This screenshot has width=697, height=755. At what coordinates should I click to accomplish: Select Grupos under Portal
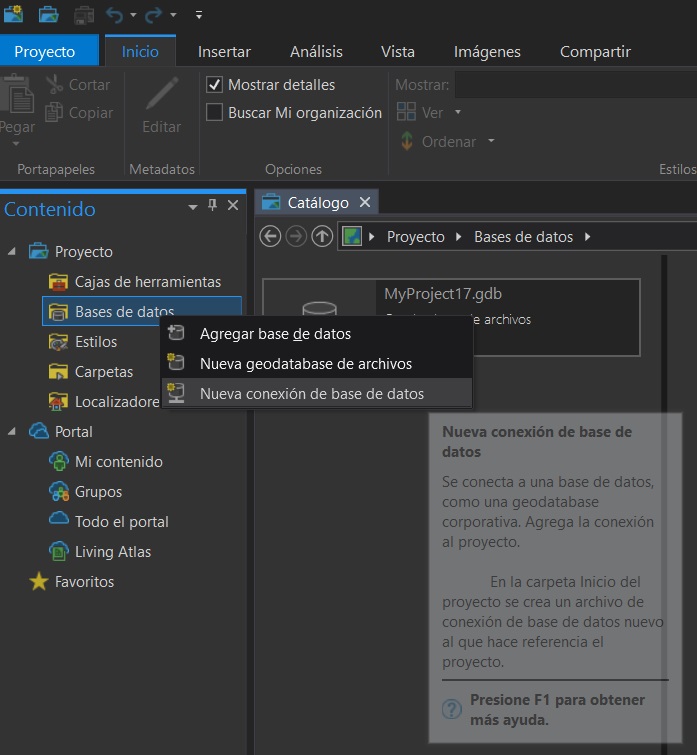86,492
